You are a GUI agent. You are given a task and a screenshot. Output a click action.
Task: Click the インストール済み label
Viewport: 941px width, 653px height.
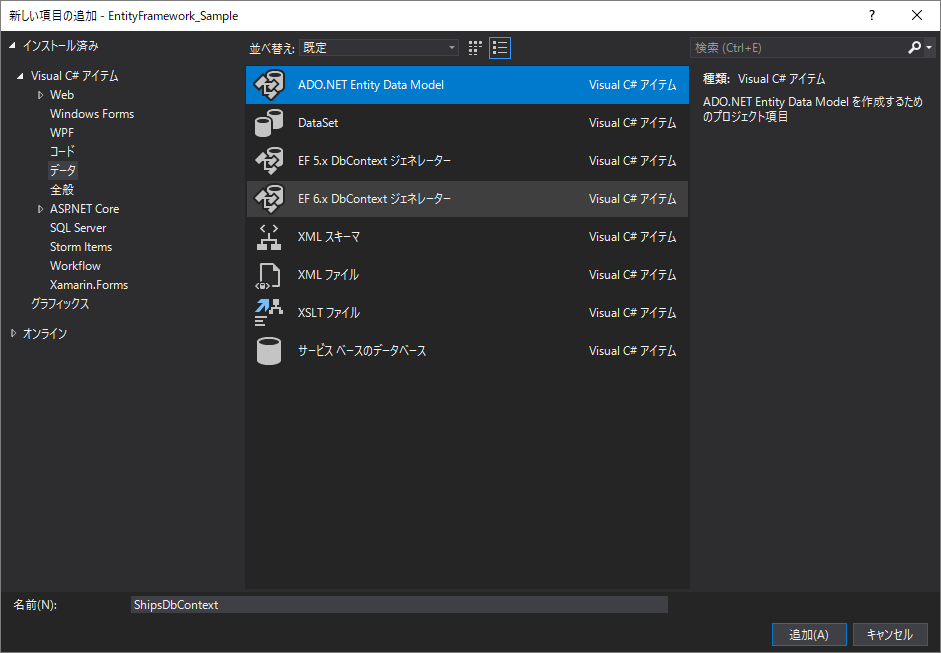61,46
